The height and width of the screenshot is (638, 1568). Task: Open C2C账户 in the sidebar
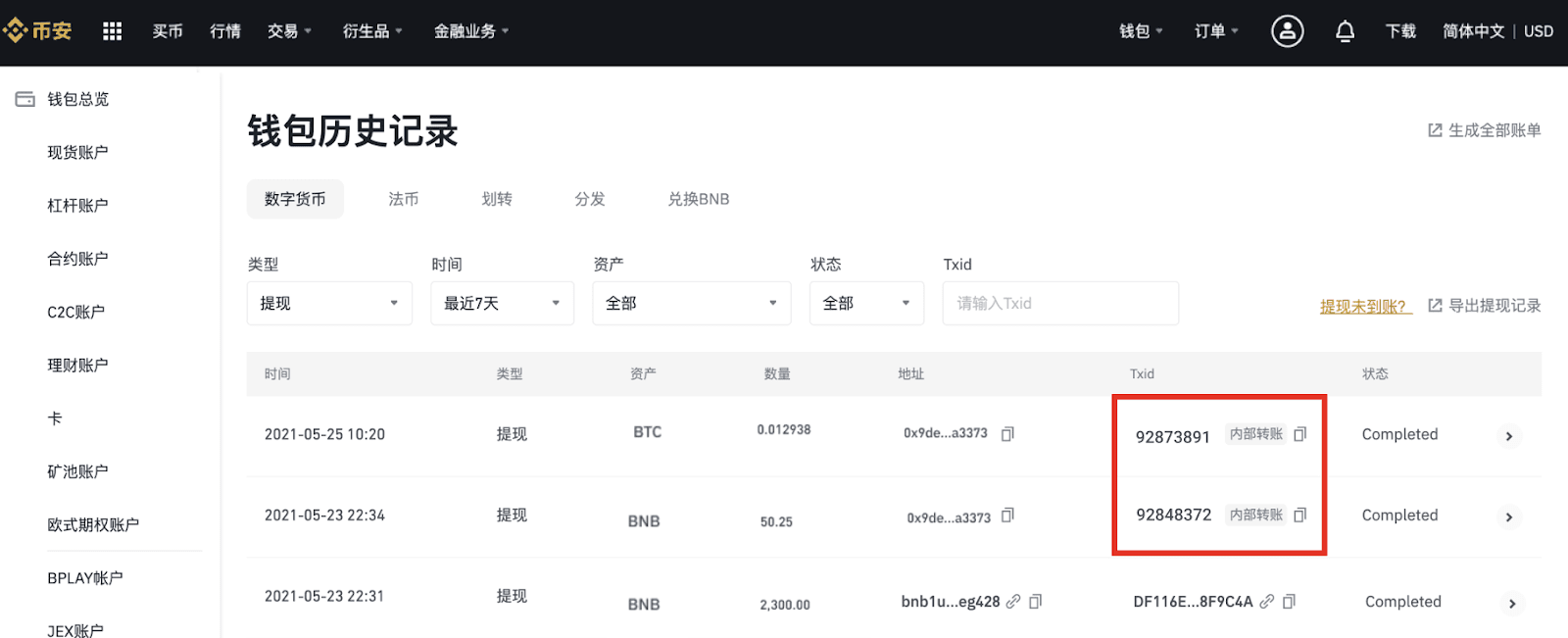75,312
